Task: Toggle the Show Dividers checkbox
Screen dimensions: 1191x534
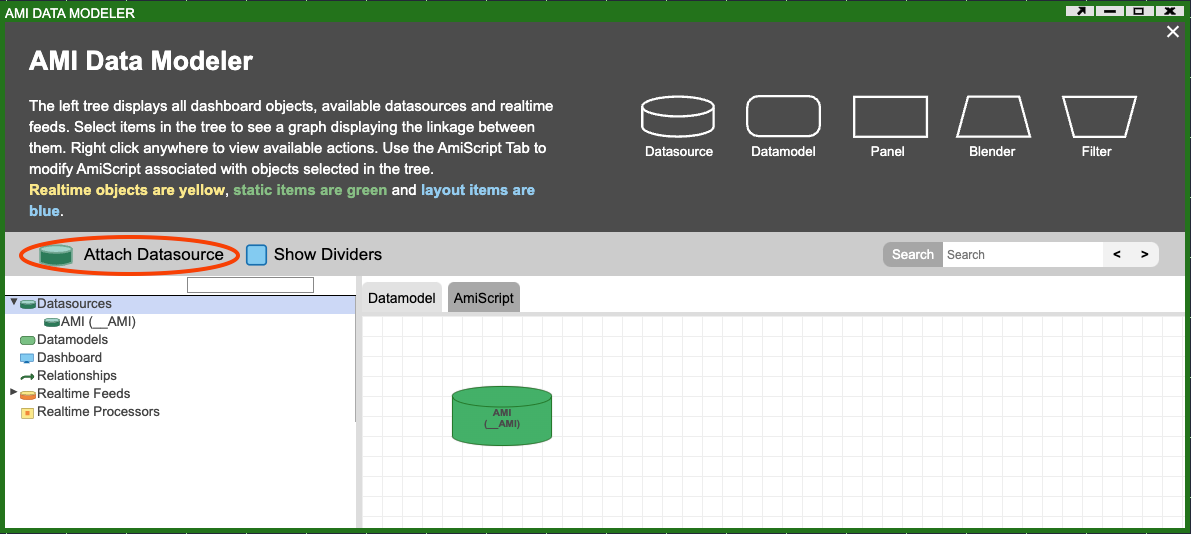Action: (257, 255)
